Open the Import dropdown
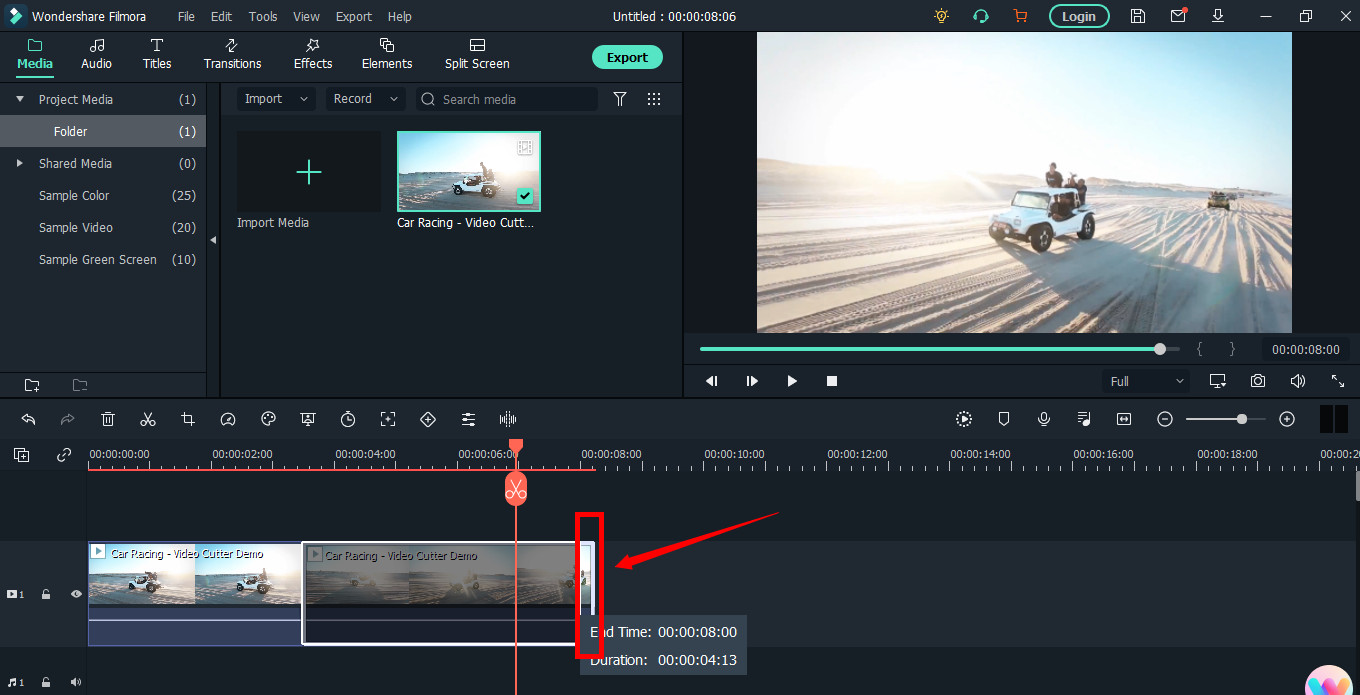Screen dimensions: 1360x695 tap(277, 99)
